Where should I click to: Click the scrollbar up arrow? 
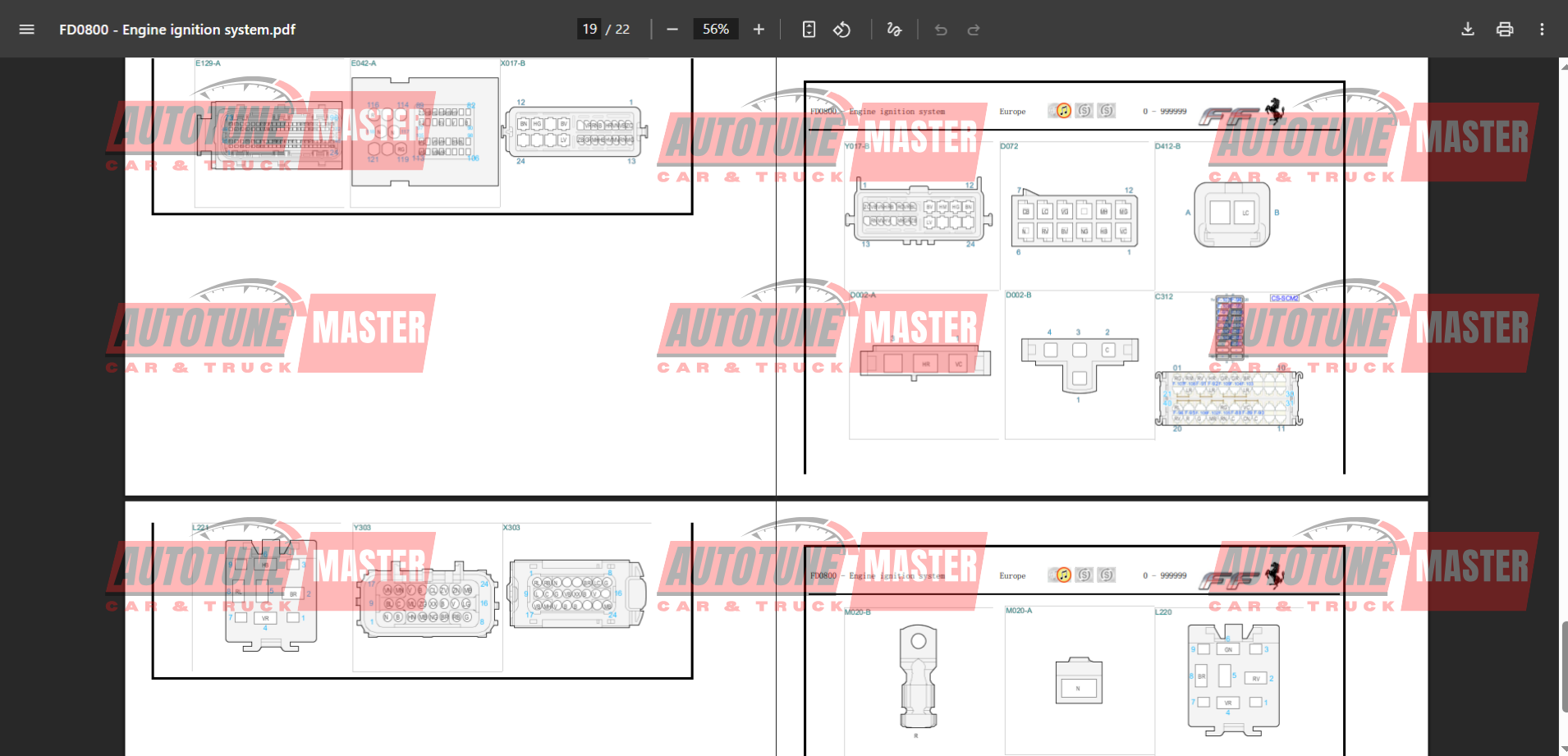(x=1564, y=65)
